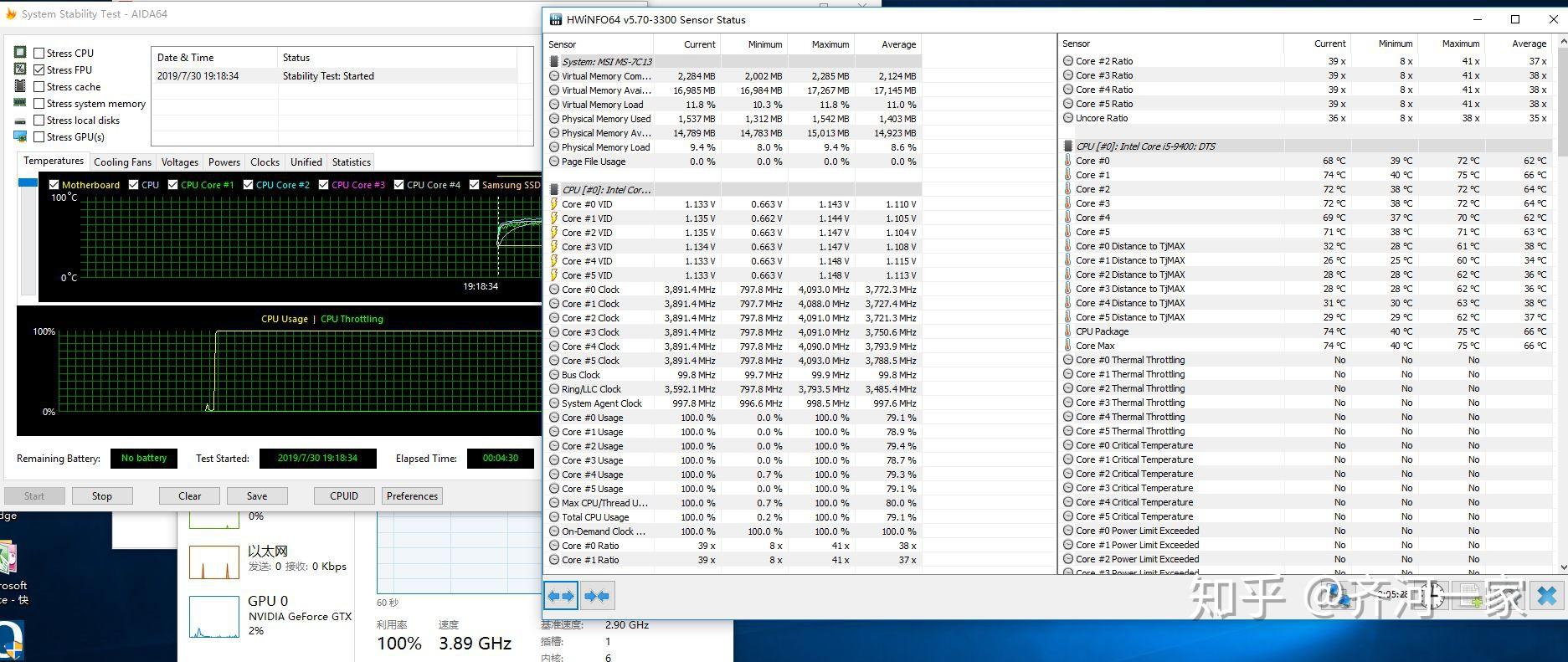Select the 'Core #0 Thermal Throttling' sensor row
The height and width of the screenshot is (662, 1568).
[x=1306, y=360]
